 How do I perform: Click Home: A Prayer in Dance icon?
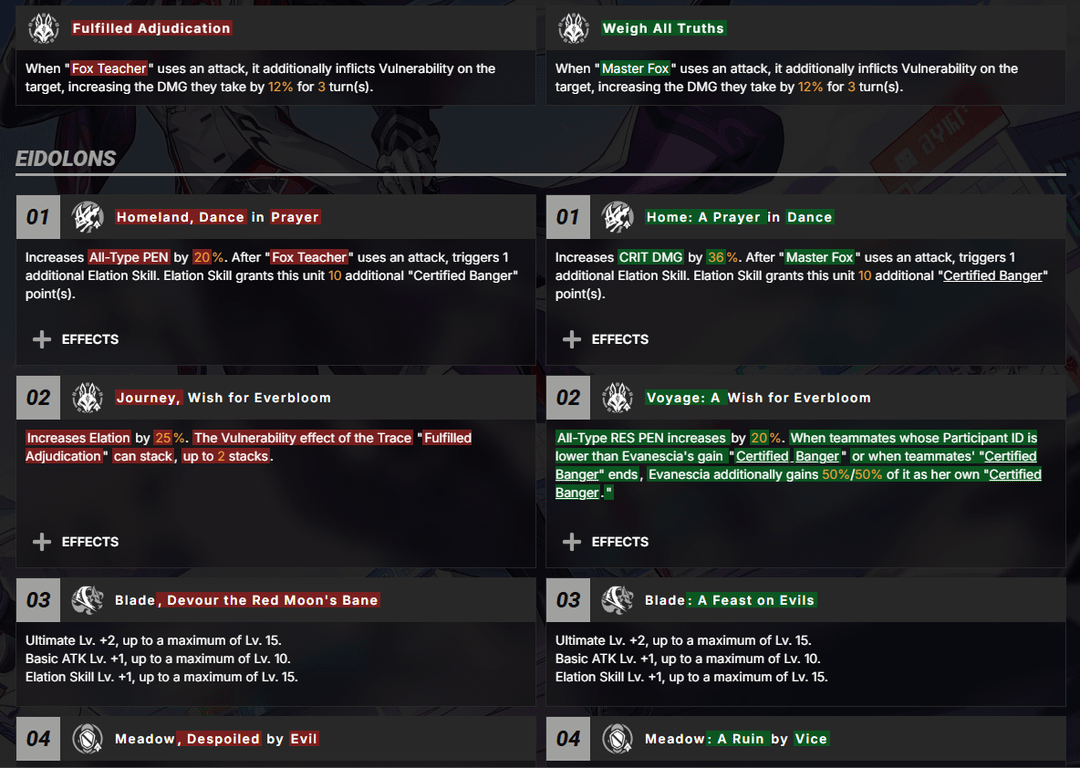pyautogui.click(x=617, y=217)
